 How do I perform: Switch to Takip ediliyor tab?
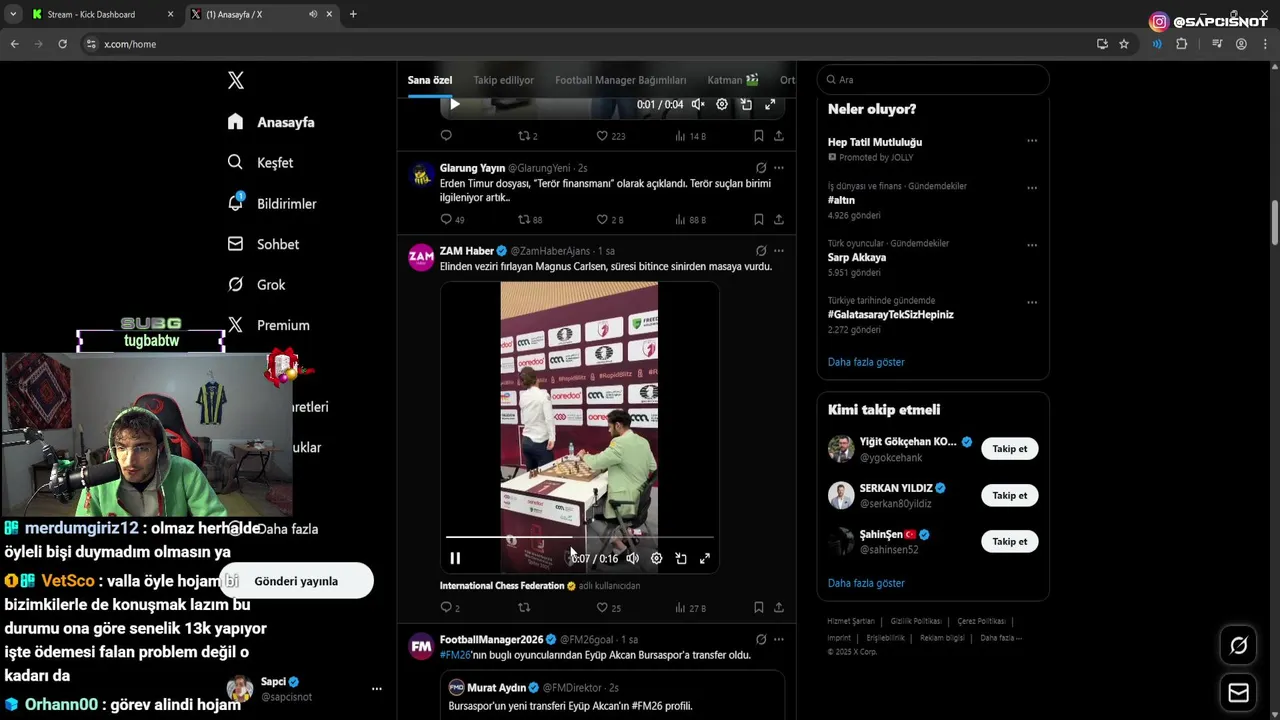click(504, 80)
